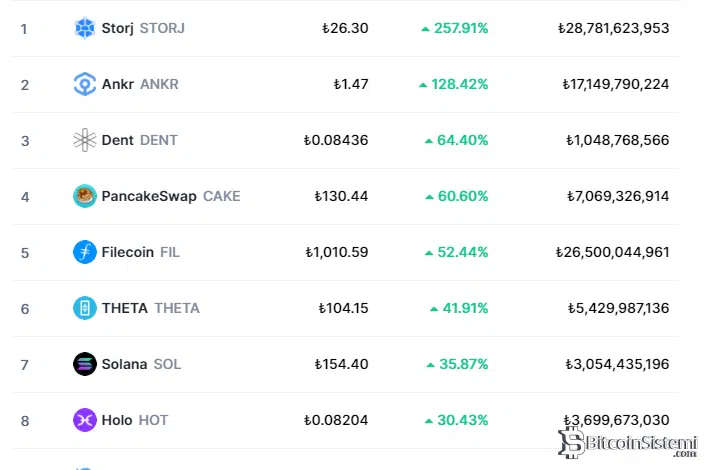This screenshot has height=470, width=708.
Task: Click Filecoin's ₺1,010.59 price
Action: tap(337, 252)
